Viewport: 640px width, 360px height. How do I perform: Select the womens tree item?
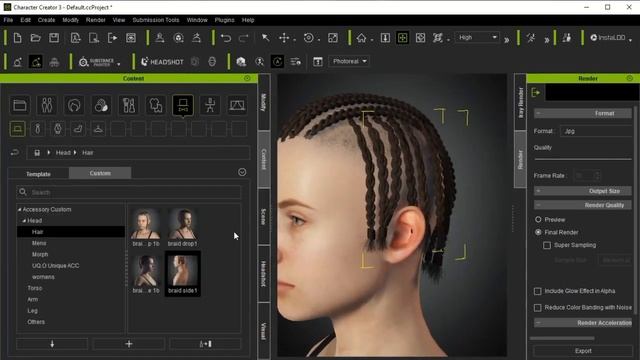(x=43, y=277)
